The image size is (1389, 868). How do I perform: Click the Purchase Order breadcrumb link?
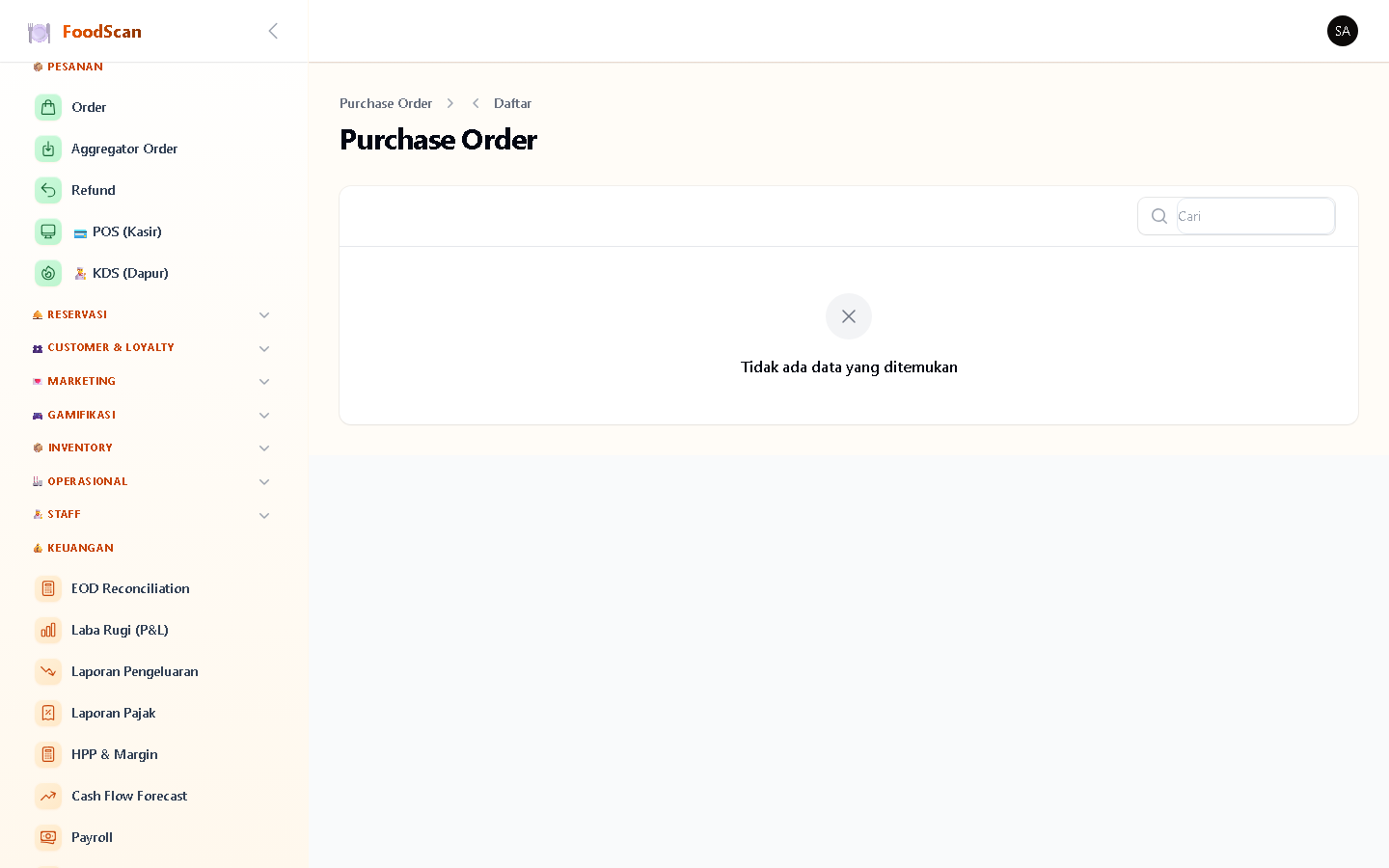386,103
